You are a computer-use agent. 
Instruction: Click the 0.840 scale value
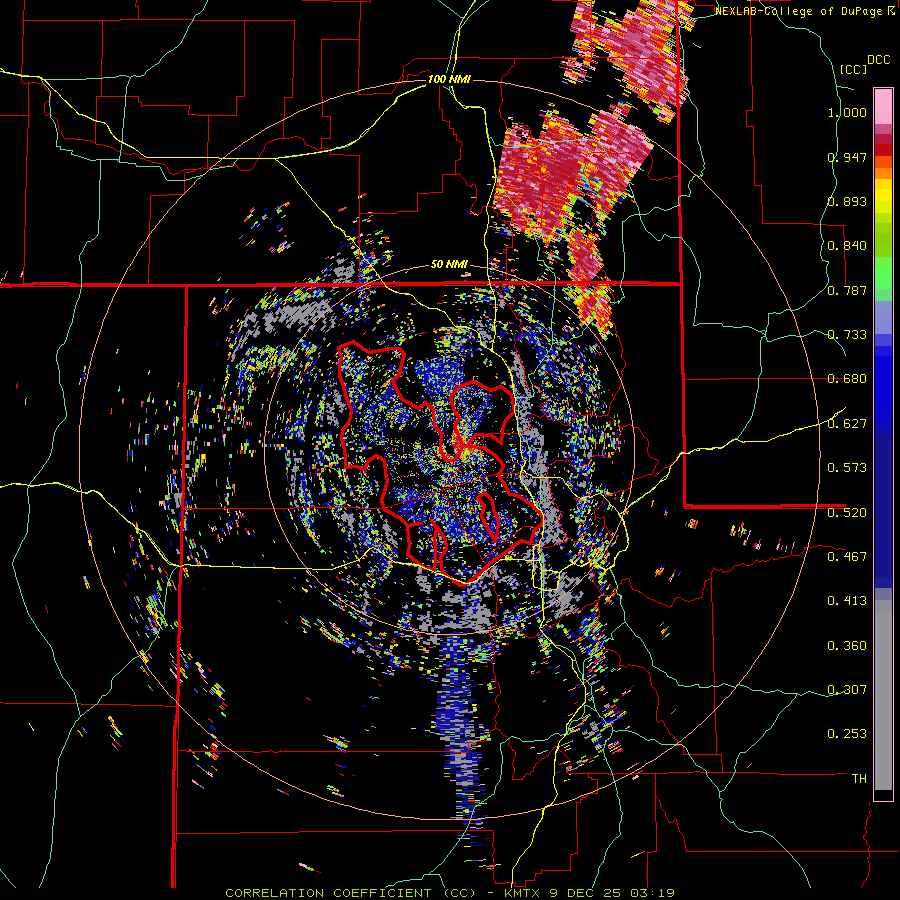847,246
